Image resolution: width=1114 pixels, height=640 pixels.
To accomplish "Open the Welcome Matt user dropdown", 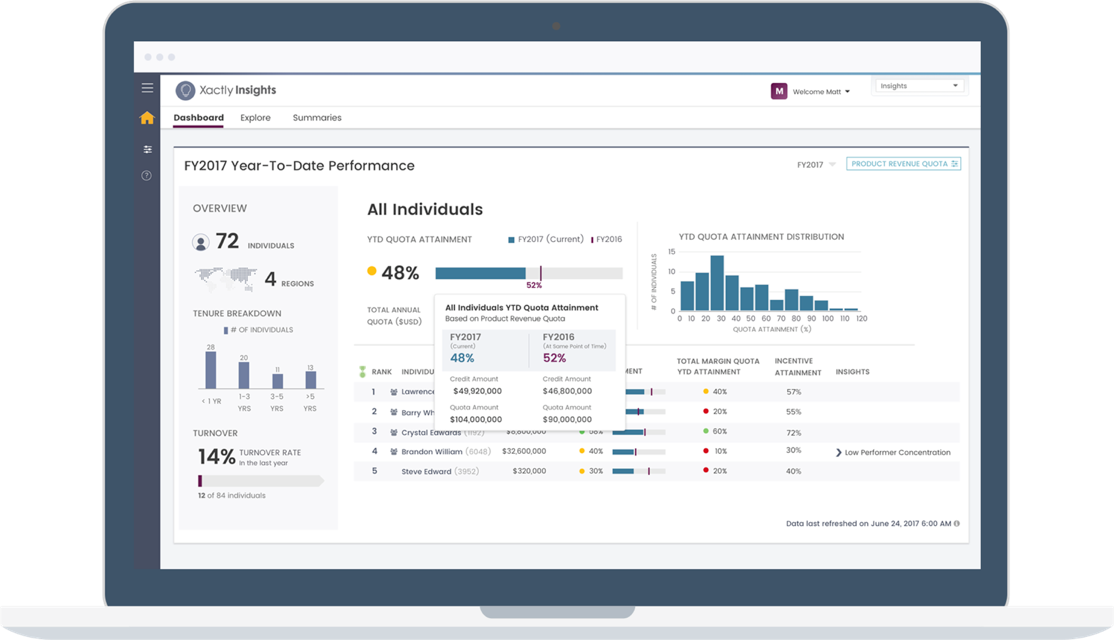I will tap(821, 92).
